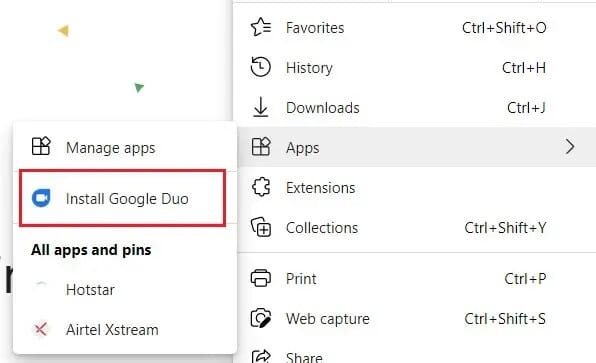Click the Airtel Xstream X icon
Viewport: 596px width, 363px height.
41,329
